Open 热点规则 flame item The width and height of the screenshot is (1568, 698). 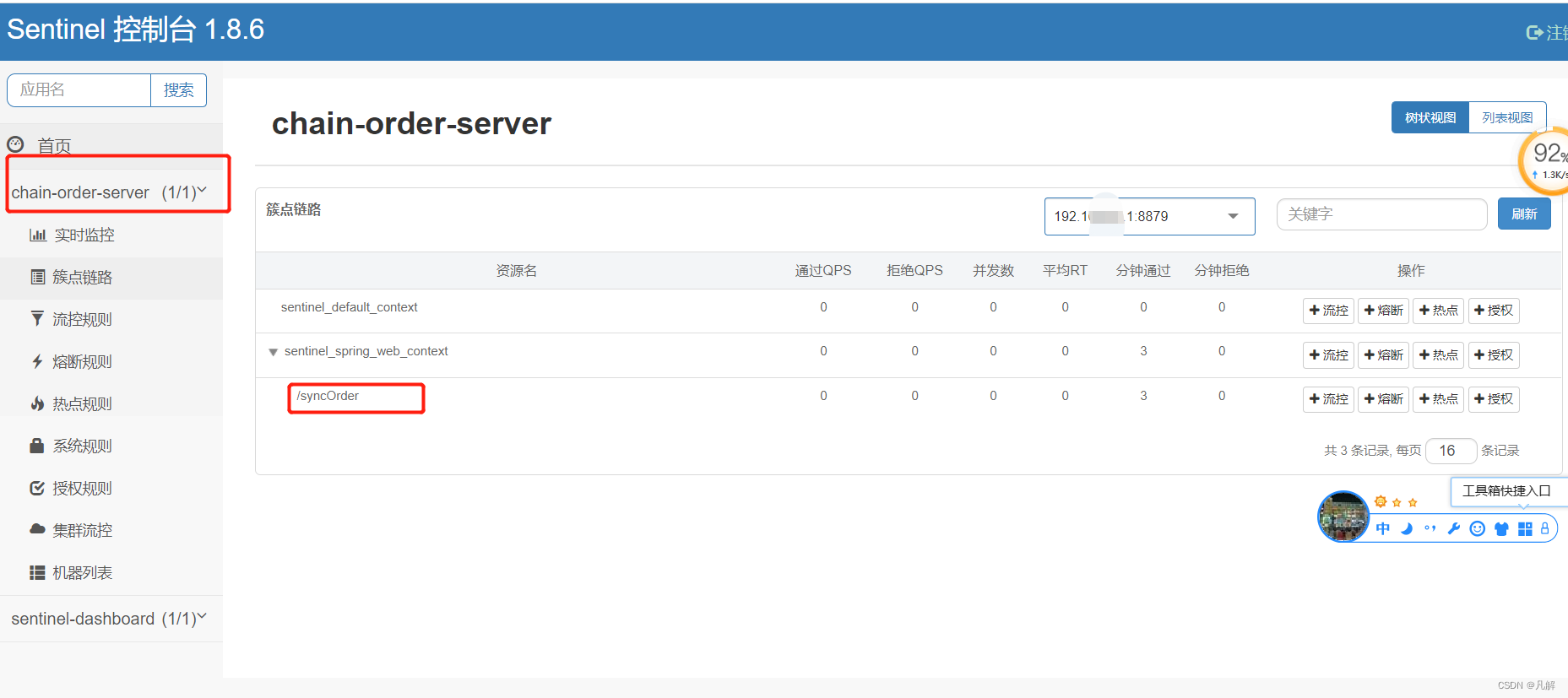(71, 404)
